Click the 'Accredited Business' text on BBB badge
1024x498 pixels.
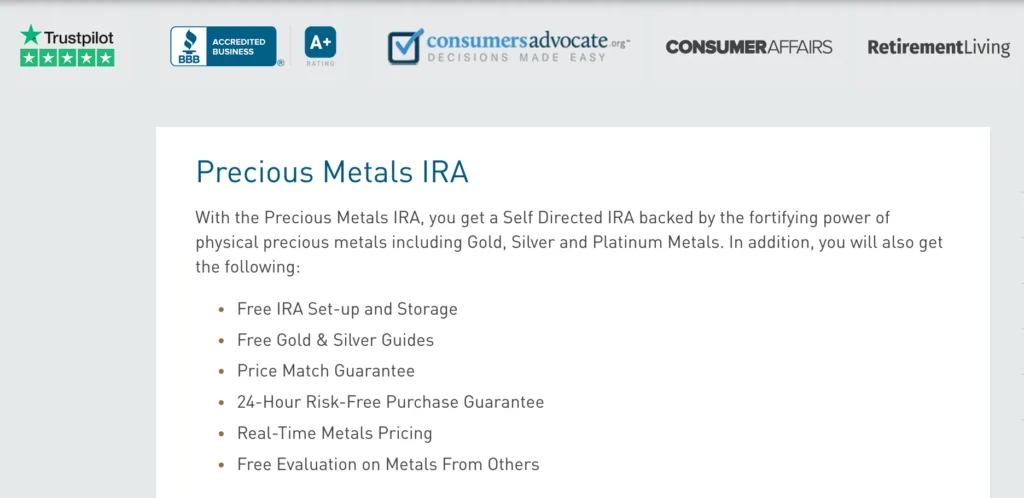coord(238,46)
